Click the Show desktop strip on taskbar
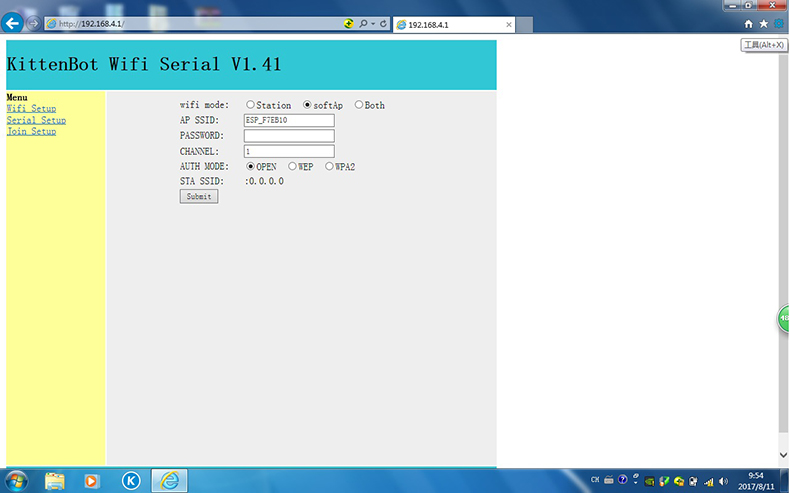The width and height of the screenshot is (790, 493). tap(785, 481)
